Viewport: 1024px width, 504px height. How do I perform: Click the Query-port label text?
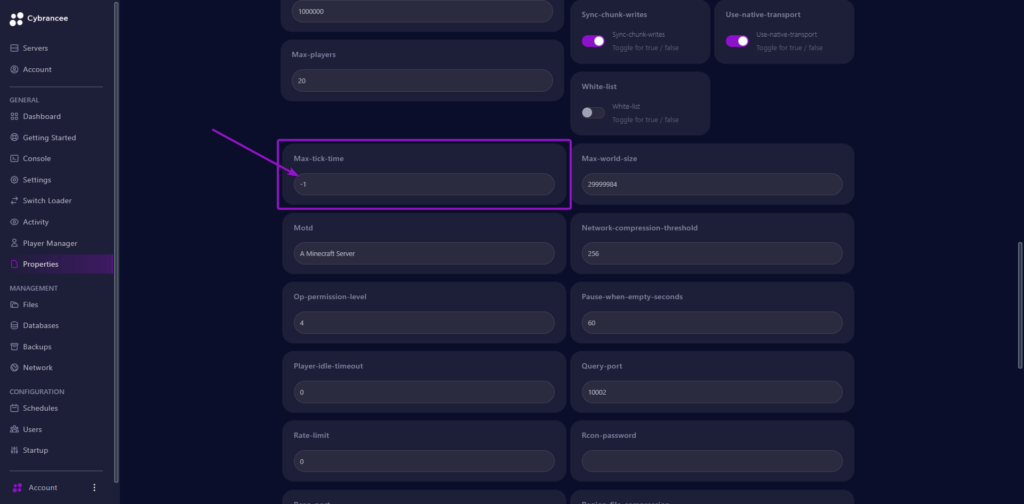602,366
